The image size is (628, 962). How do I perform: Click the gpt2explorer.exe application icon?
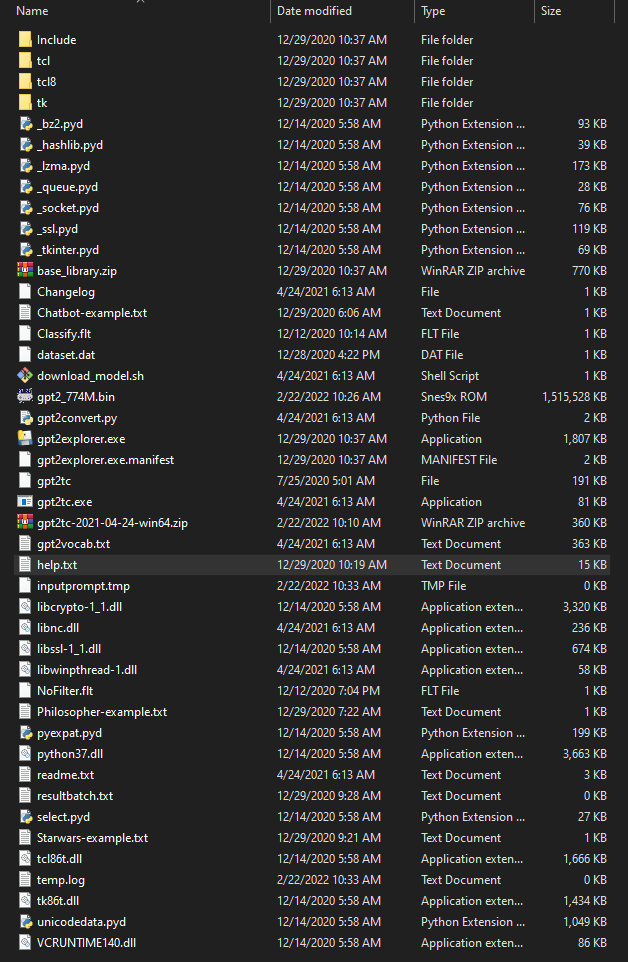tap(25, 439)
